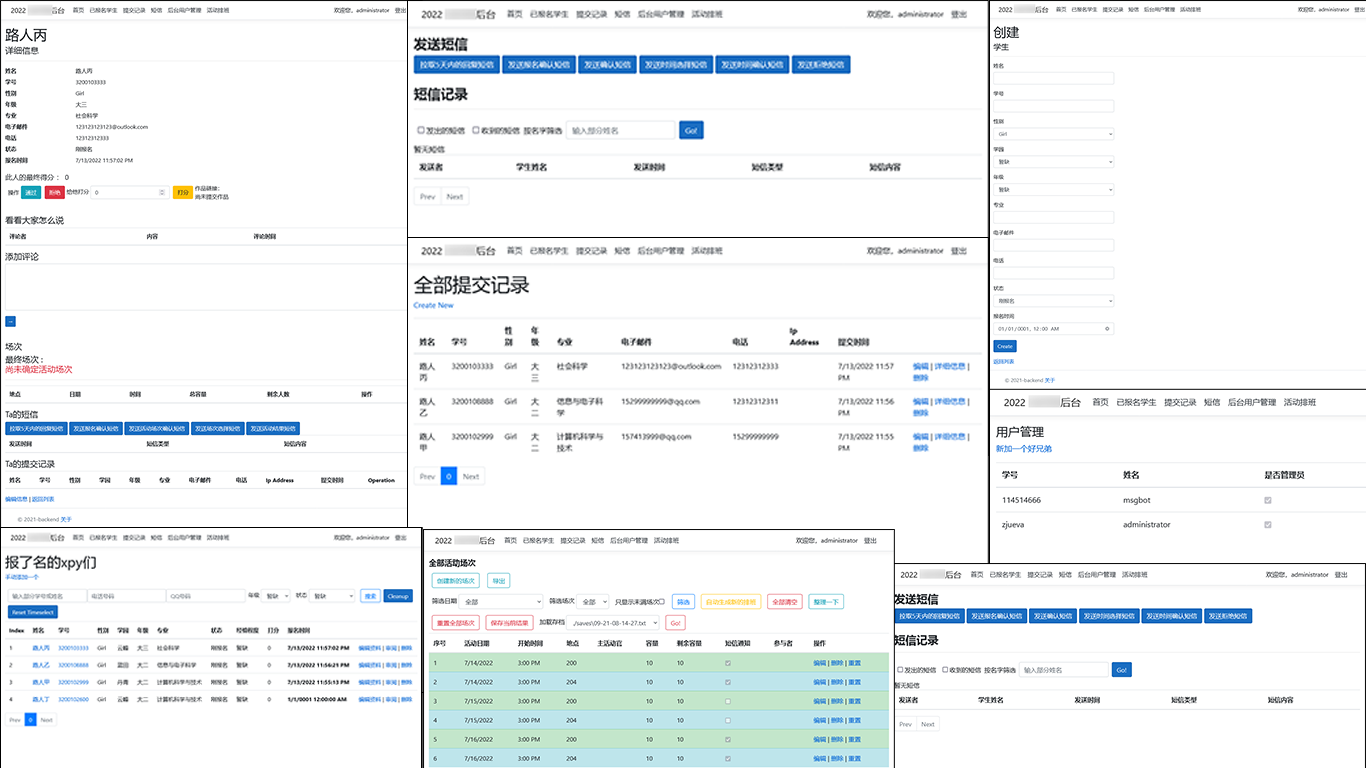
Task: Open 学园 dropdown on 创建 学生 page
Action: point(1053,161)
